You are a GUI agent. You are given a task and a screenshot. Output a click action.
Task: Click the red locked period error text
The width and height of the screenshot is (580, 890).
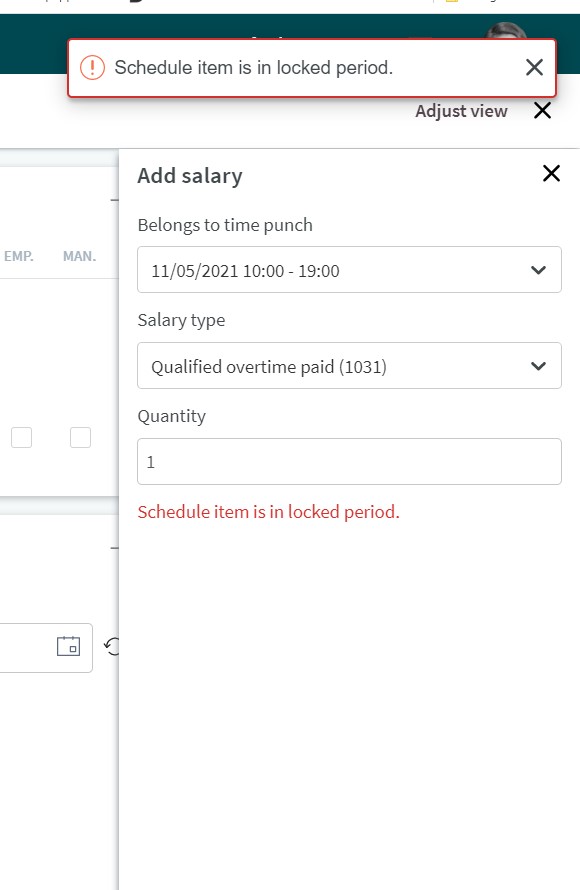(x=268, y=512)
